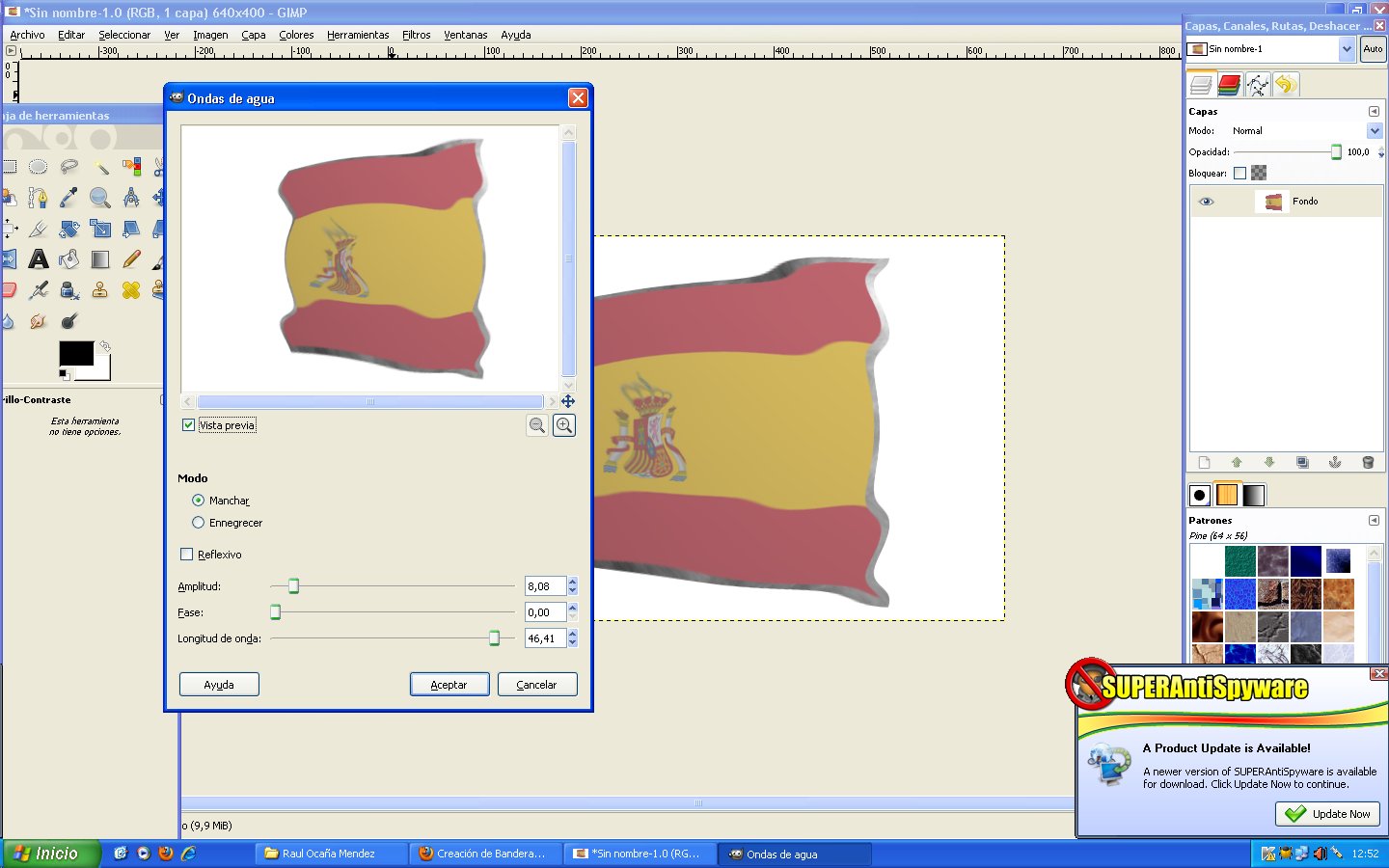Select the Fuzzy Select magic wand tool
The width and height of the screenshot is (1389, 868).
tap(100, 166)
